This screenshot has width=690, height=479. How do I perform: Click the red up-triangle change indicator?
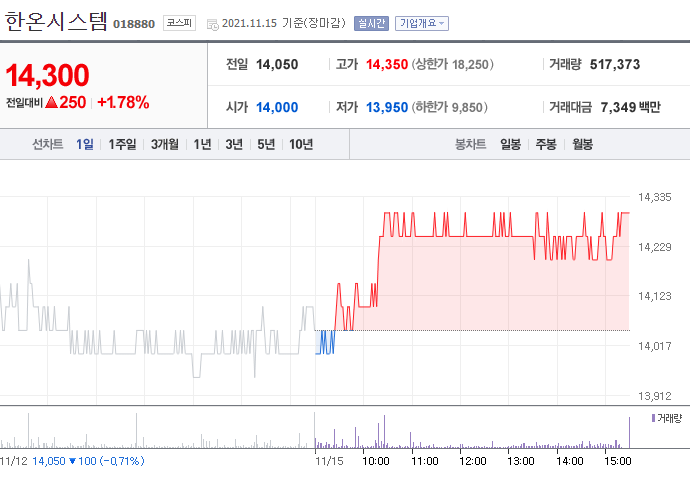(x=51, y=102)
